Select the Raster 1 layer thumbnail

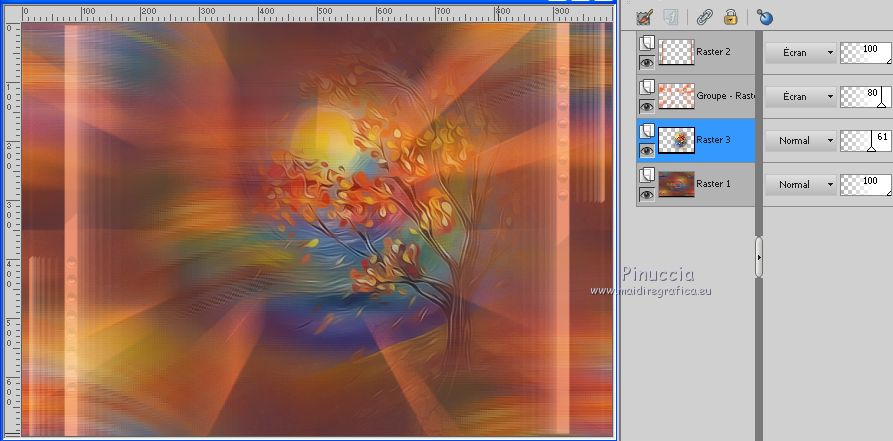[x=677, y=184]
